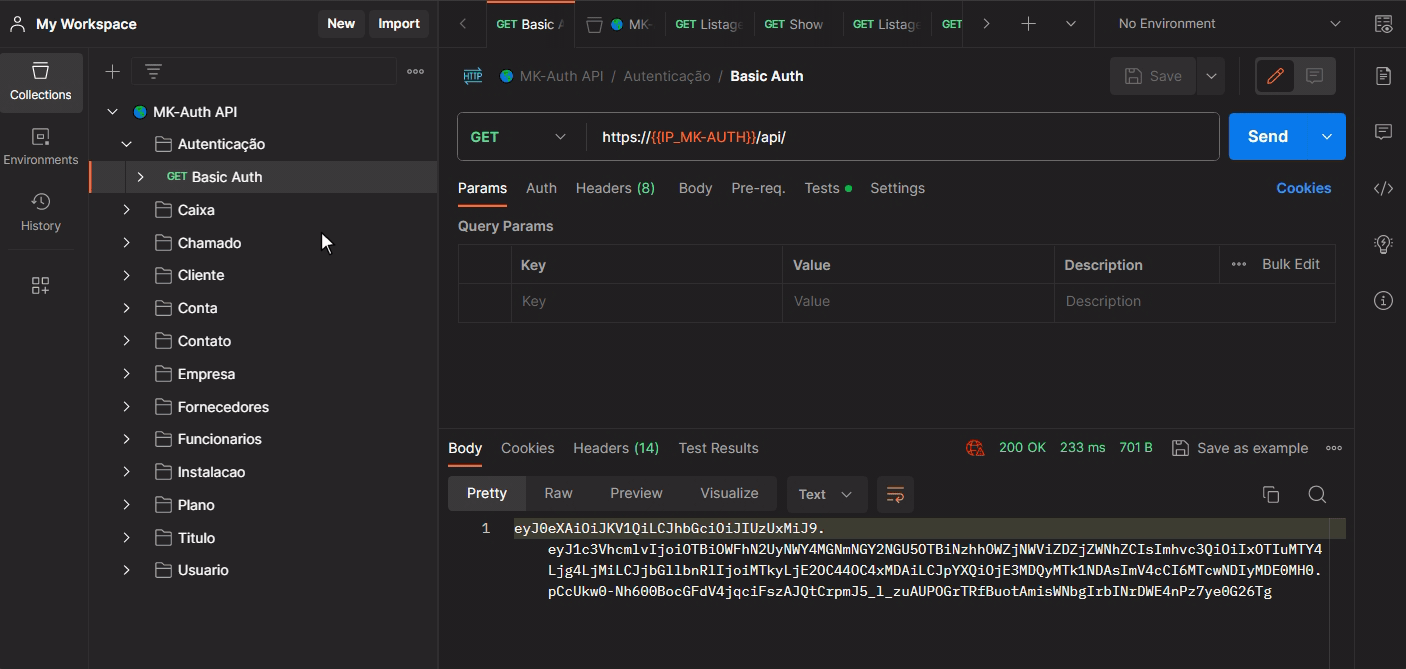Open the Text format dropdown
1406x669 pixels.
[x=825, y=494]
